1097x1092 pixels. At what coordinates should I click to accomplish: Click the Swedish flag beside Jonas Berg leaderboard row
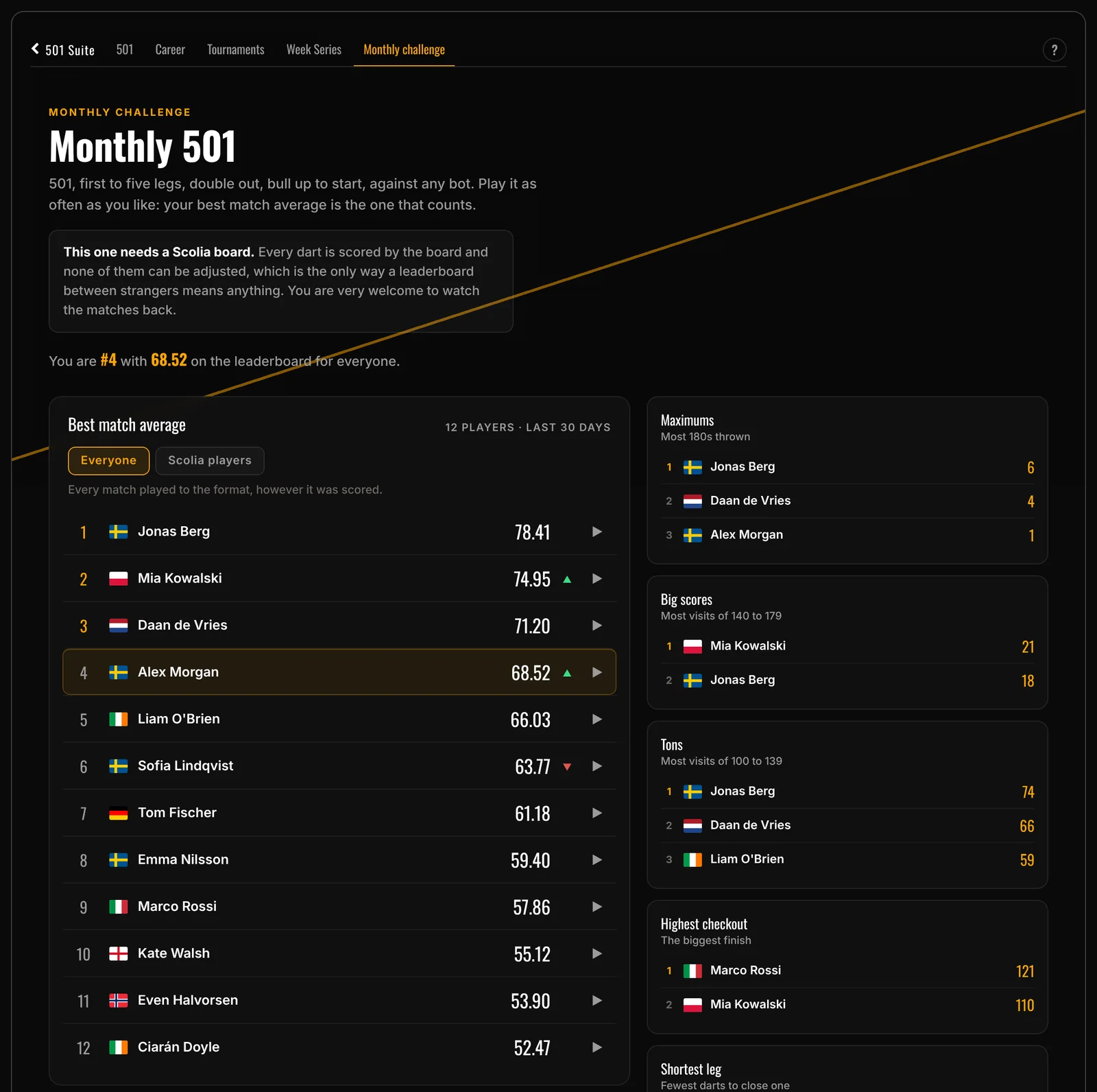[x=119, y=532]
